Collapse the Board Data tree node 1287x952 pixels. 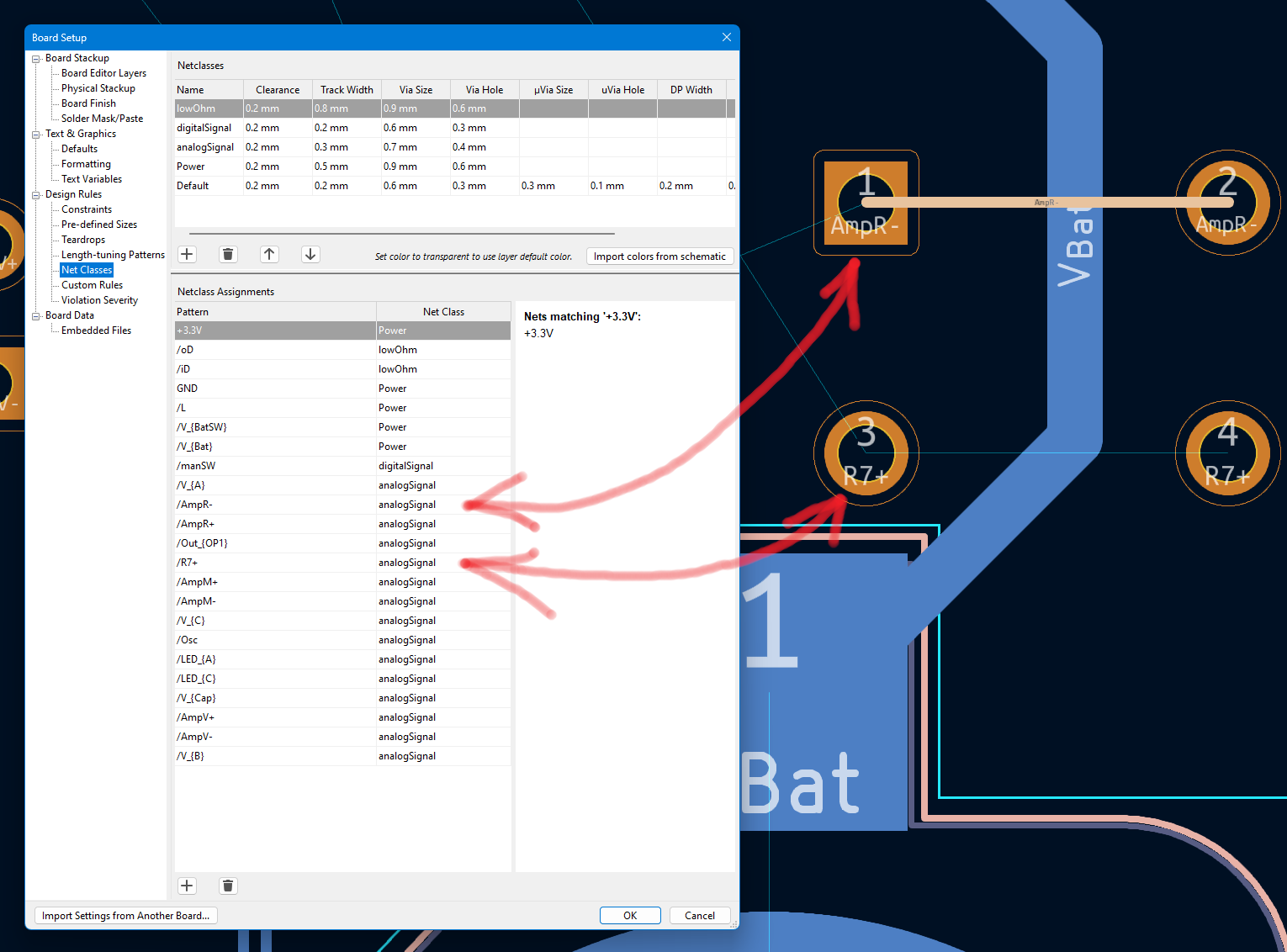pyautogui.click(x=36, y=316)
